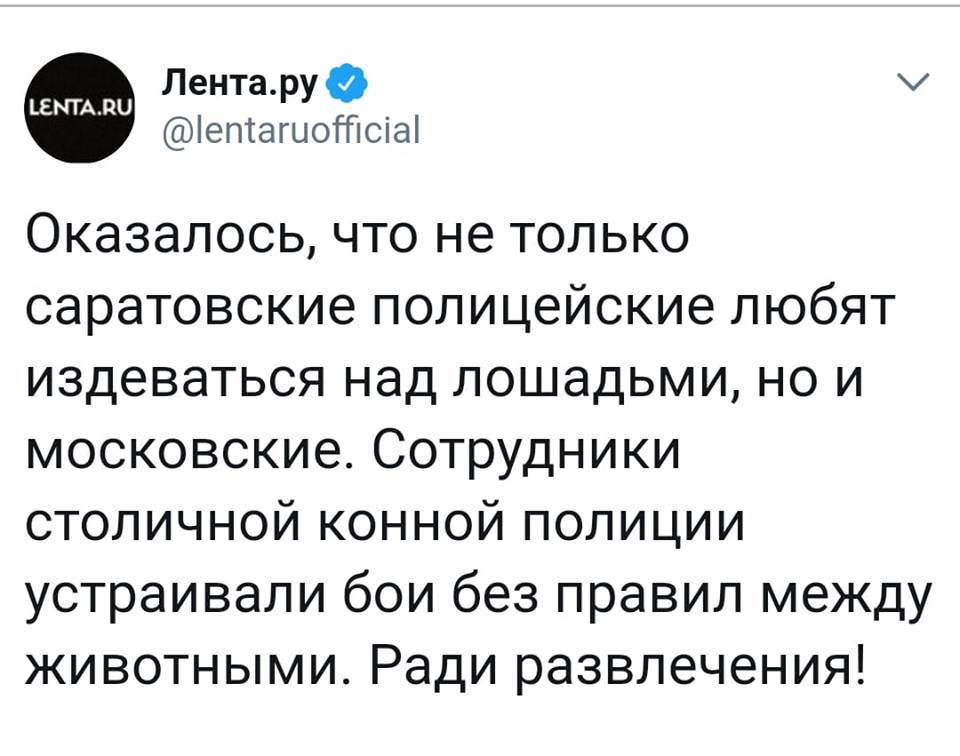Open the @lentaruofficial handle link
960x756 pixels.
pyautogui.click(x=291, y=129)
